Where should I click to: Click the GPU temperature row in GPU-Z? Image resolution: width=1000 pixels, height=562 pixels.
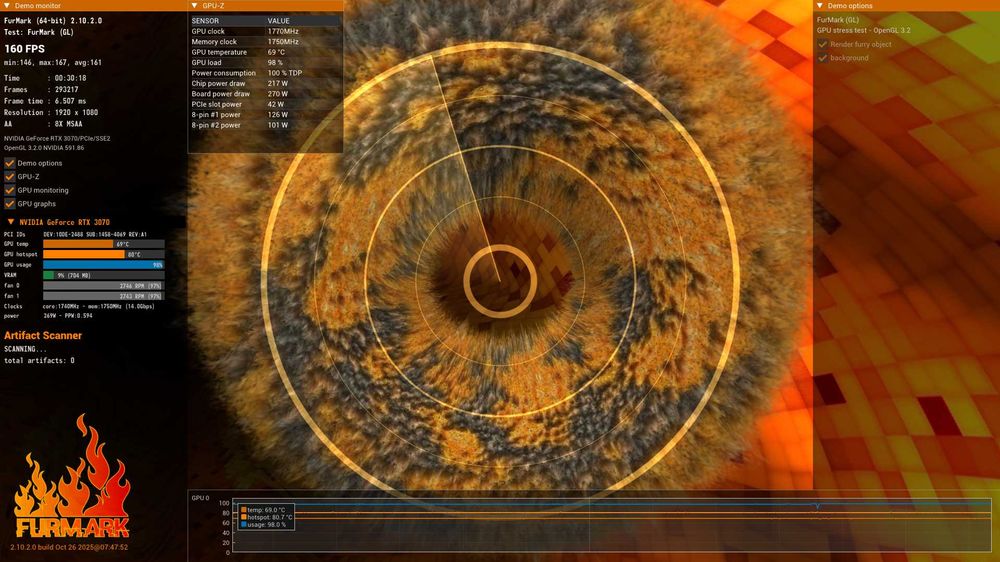tap(265, 52)
